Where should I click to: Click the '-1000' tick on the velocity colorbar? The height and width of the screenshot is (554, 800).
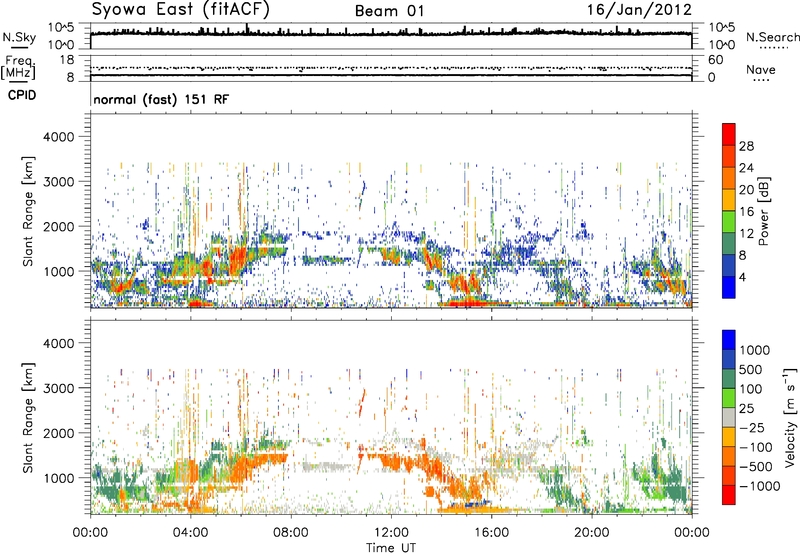[759, 486]
